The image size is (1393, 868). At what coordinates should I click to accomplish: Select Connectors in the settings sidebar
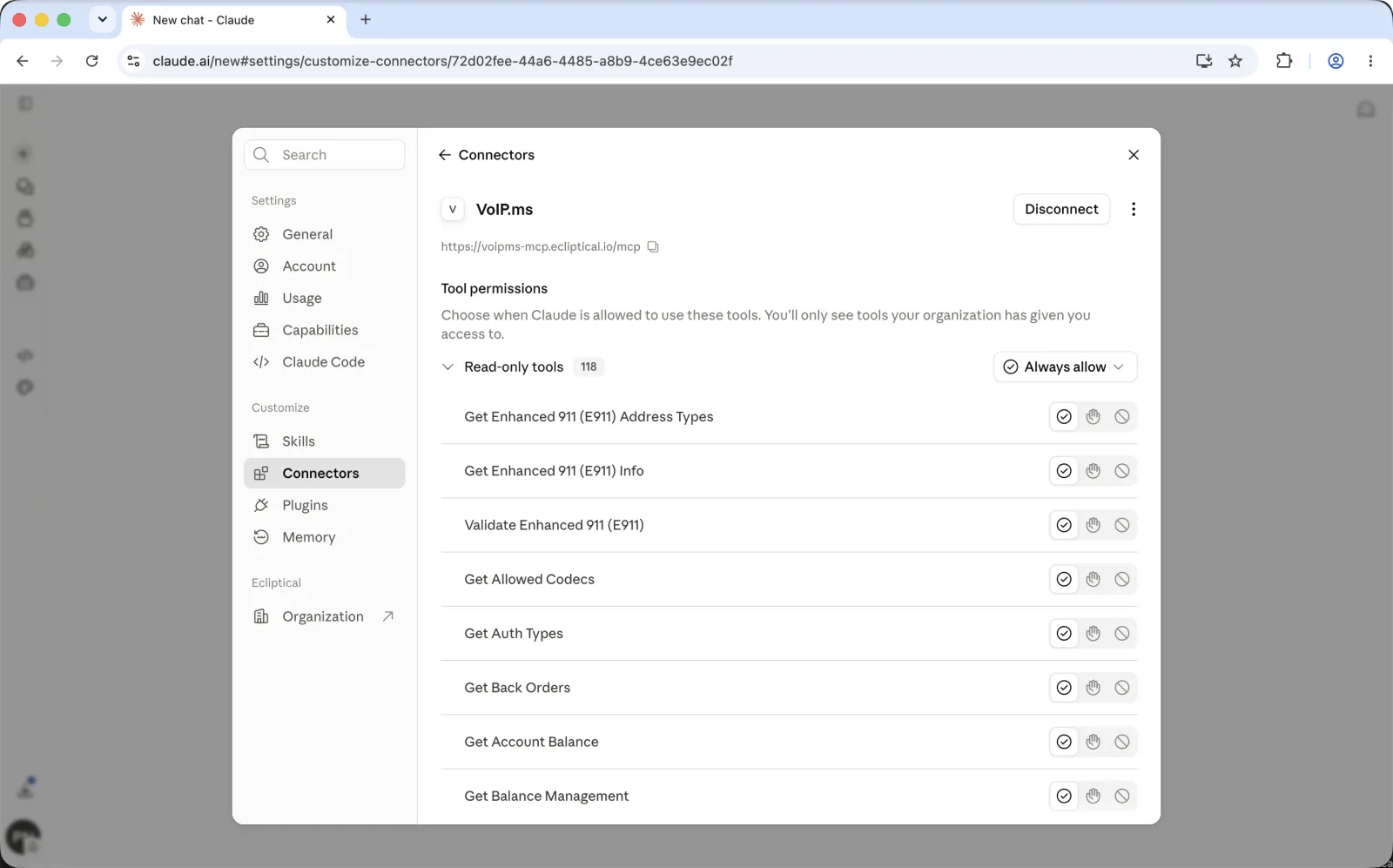pos(324,474)
